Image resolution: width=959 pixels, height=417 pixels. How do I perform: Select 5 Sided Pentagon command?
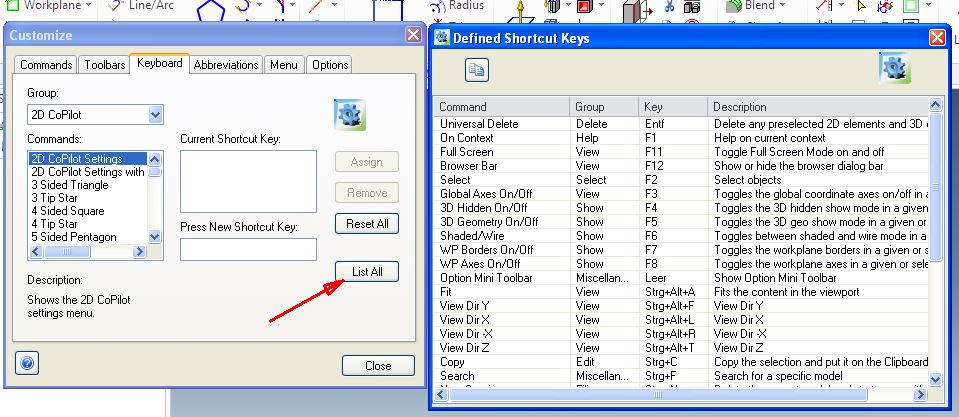coord(88,237)
